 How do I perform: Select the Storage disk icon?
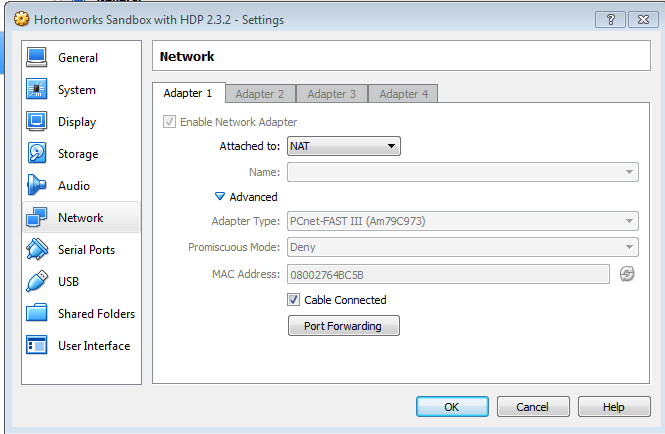(x=37, y=154)
